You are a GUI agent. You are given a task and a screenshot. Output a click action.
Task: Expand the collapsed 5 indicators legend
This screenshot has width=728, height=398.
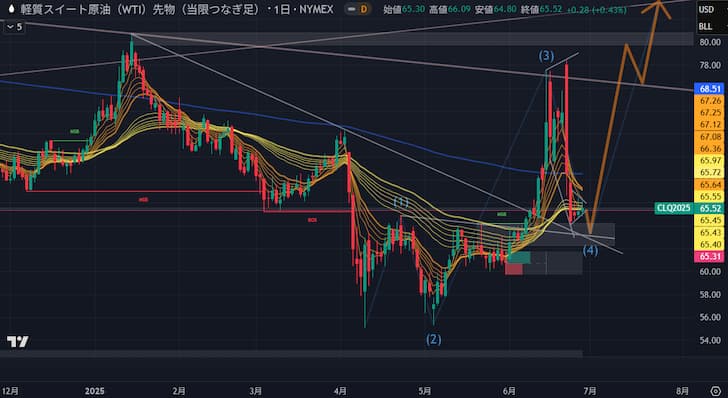13,27
